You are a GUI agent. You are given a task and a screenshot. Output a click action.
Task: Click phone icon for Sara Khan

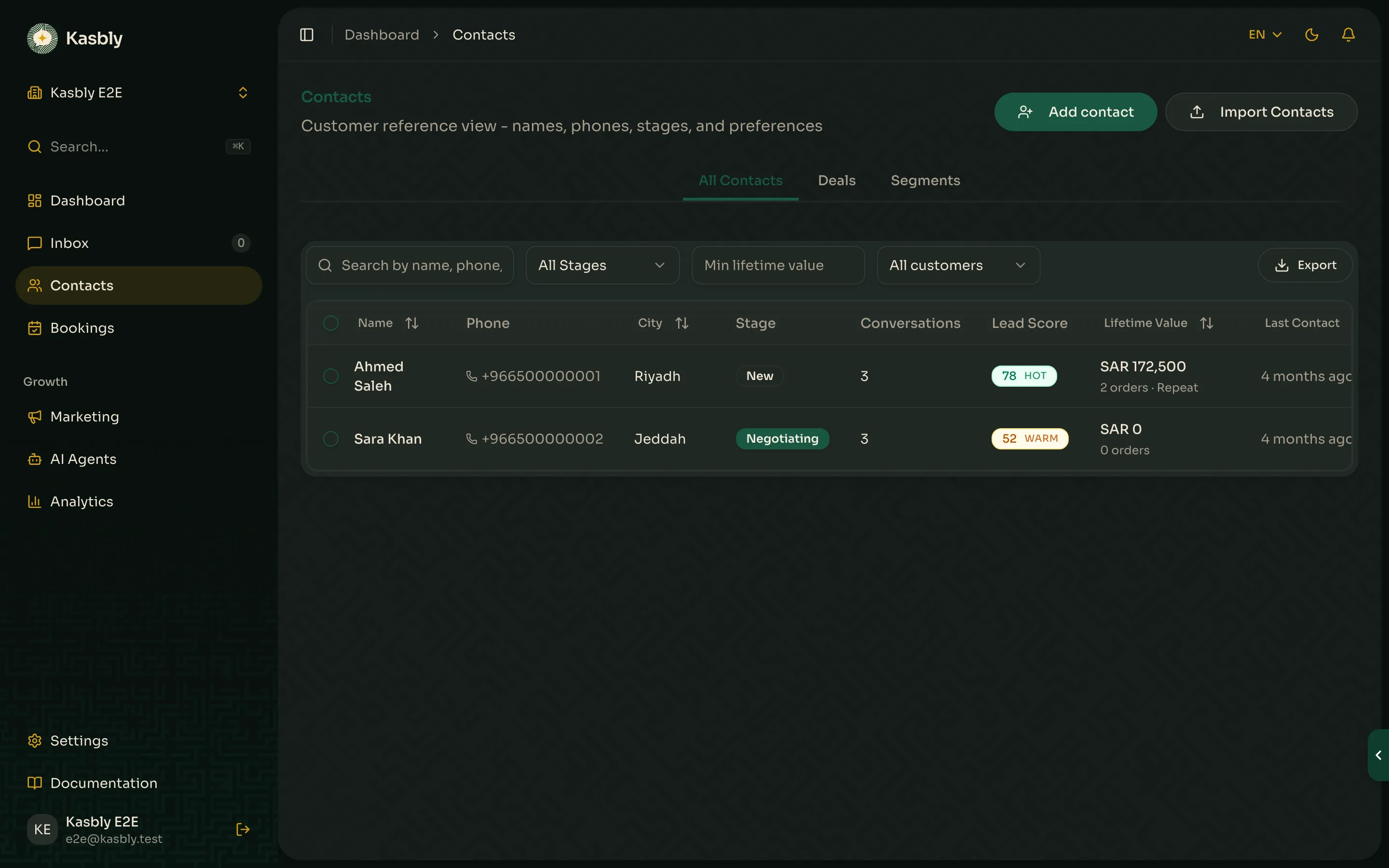tap(471, 439)
